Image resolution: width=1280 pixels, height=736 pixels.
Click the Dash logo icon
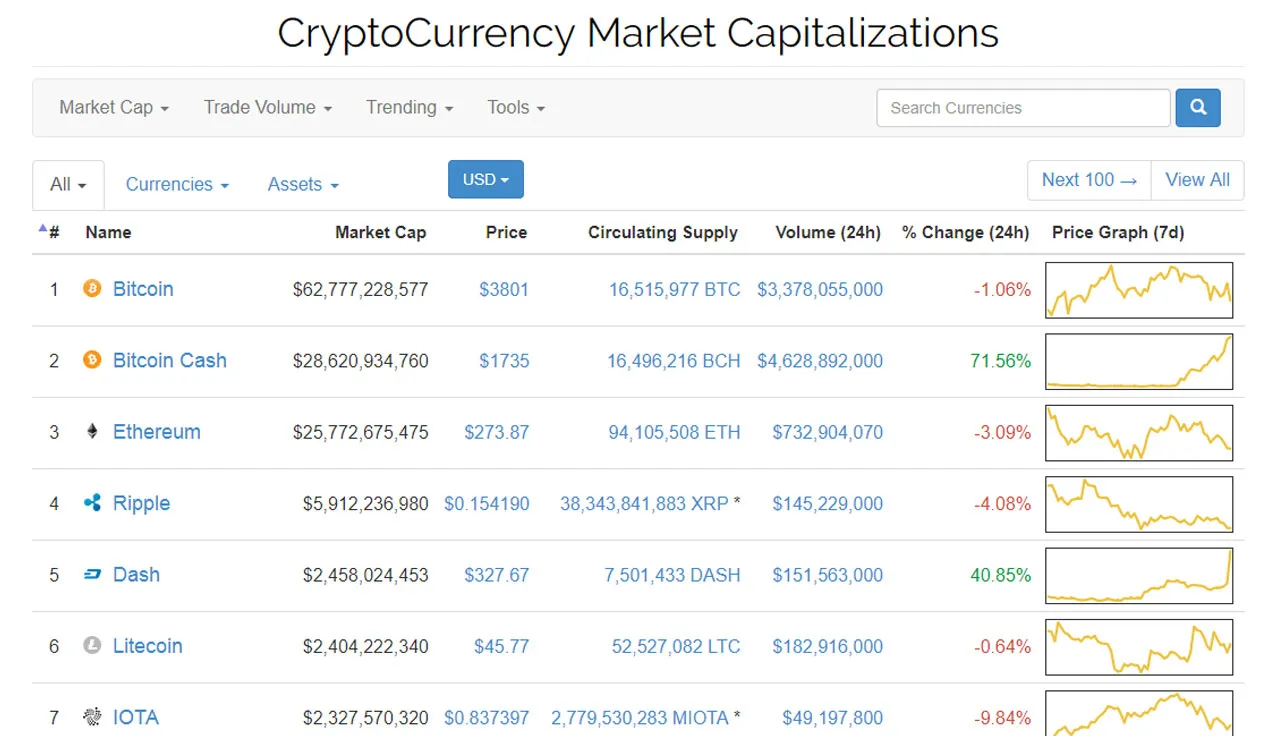coord(92,575)
